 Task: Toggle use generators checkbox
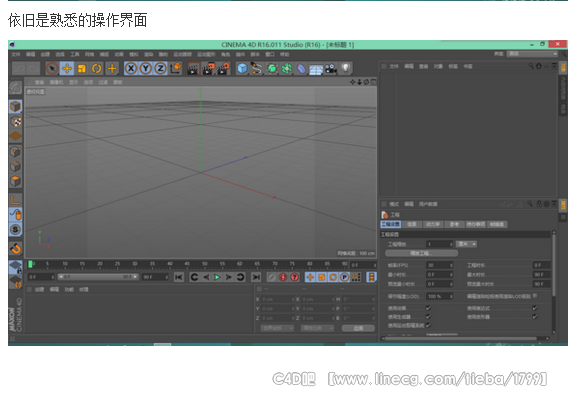click(428, 317)
